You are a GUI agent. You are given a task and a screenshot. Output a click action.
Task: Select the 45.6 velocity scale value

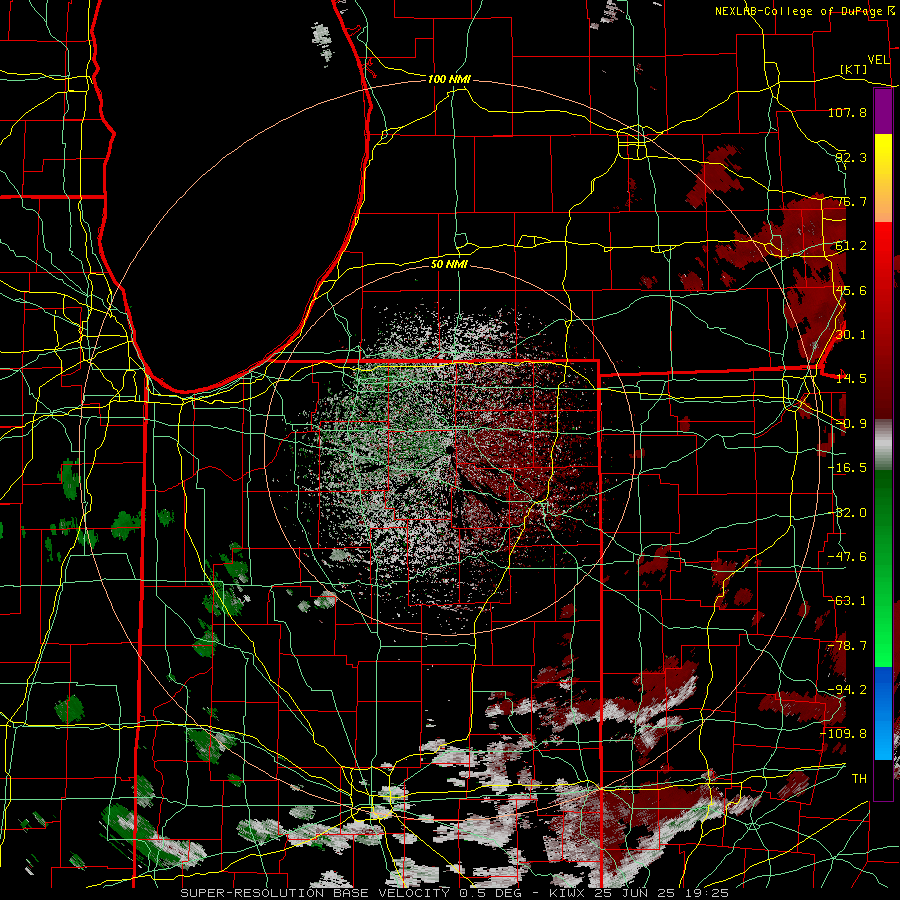851,290
